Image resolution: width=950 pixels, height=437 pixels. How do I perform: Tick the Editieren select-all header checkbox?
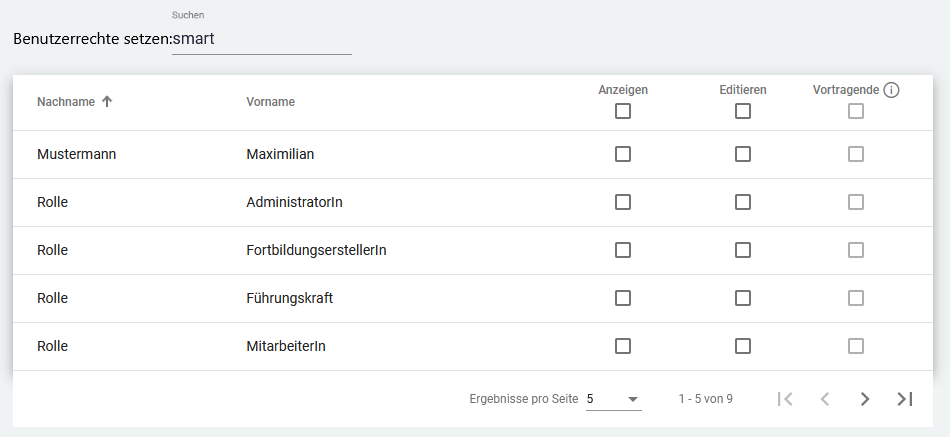point(743,111)
